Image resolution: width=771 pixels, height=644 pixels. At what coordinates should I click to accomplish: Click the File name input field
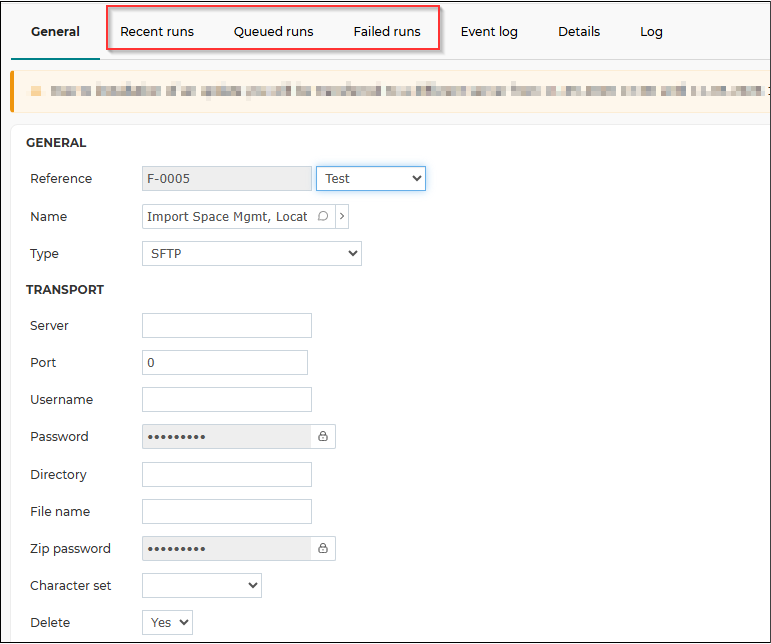pyautogui.click(x=227, y=512)
